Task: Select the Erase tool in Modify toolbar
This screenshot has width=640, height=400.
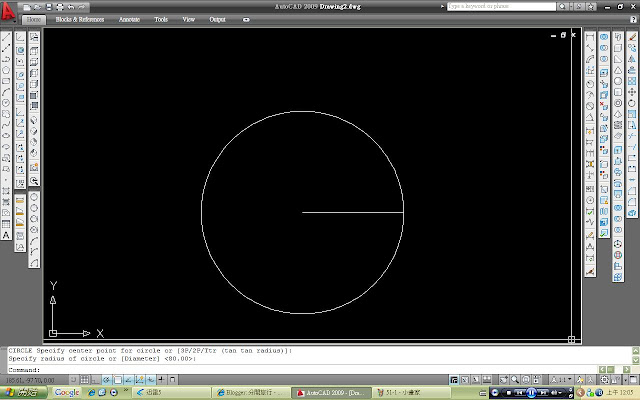Action: (632, 37)
